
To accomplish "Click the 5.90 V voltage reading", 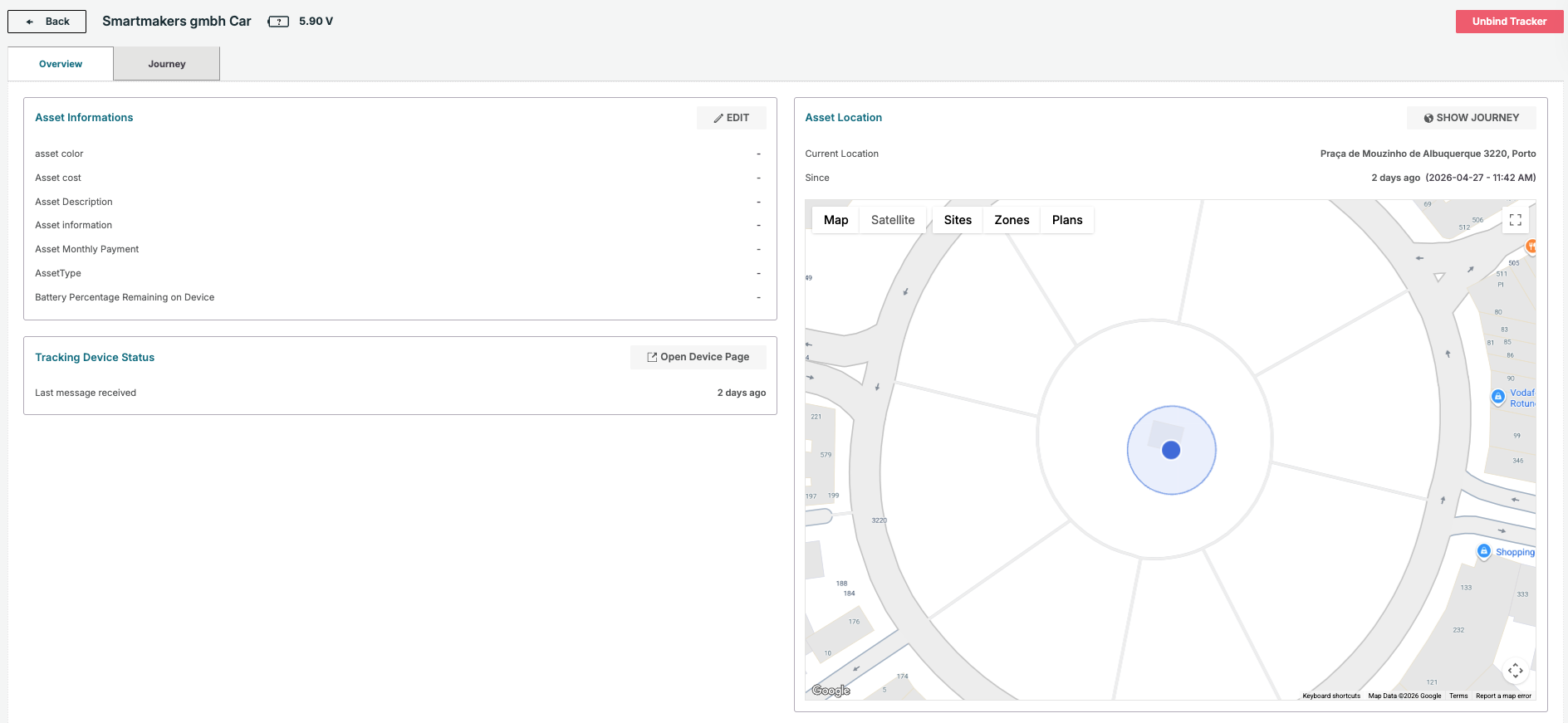I will (x=316, y=22).
